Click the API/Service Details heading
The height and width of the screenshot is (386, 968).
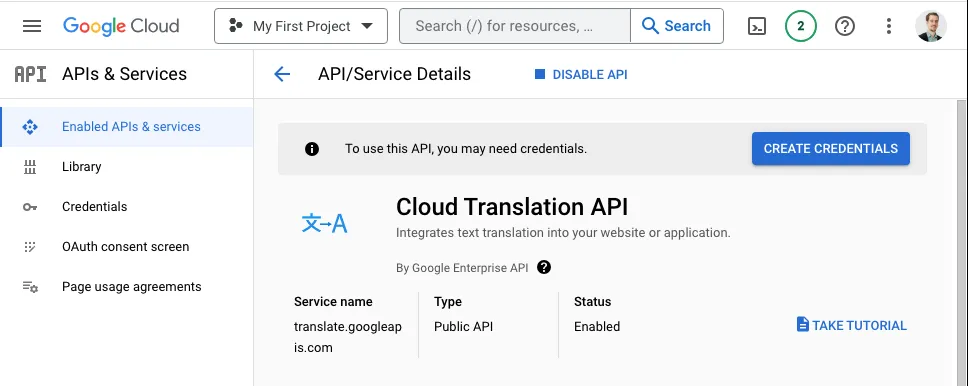click(x=394, y=74)
